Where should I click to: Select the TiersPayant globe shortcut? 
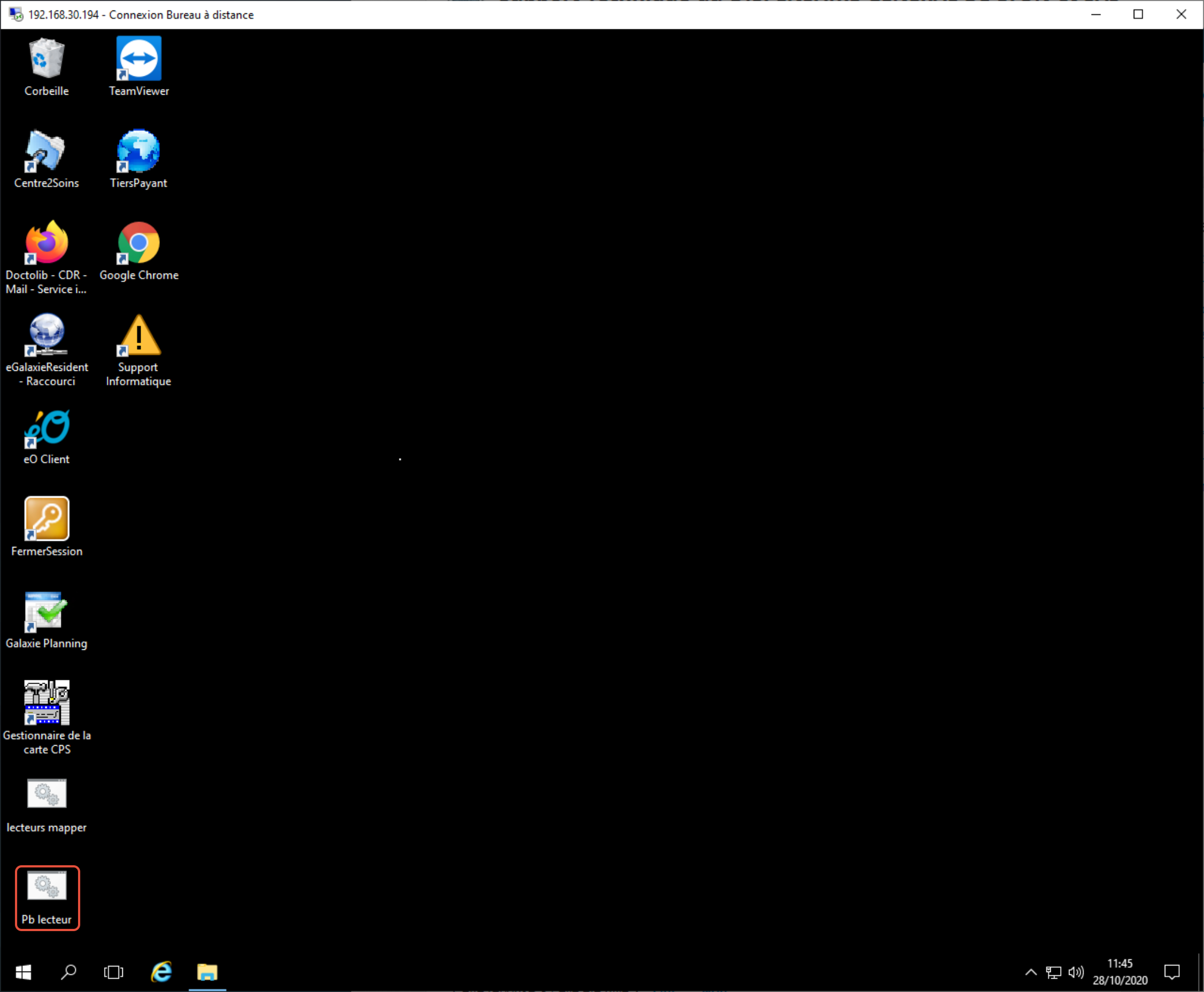click(x=139, y=151)
